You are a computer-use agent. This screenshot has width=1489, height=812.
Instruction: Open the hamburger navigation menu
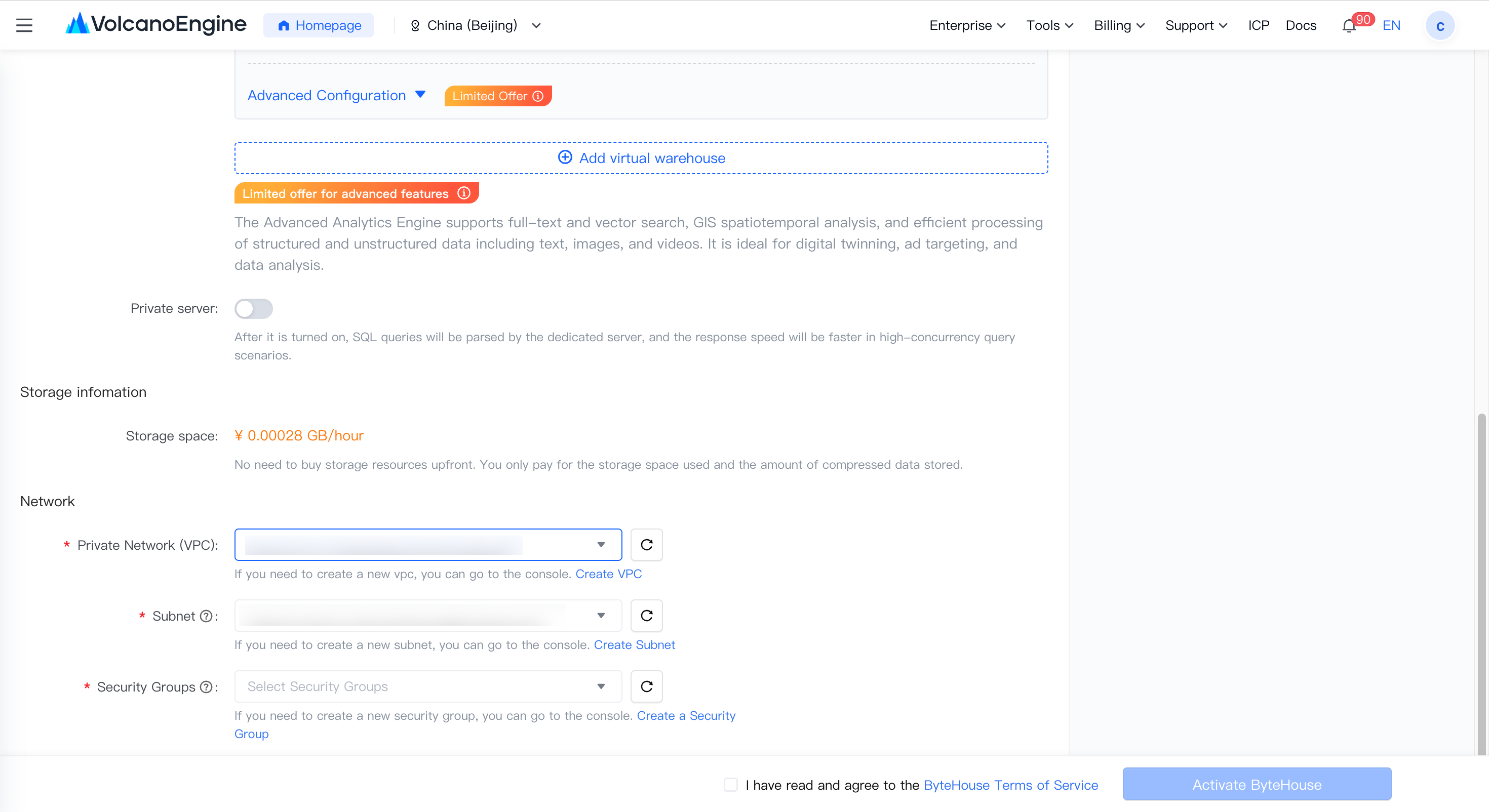click(24, 25)
